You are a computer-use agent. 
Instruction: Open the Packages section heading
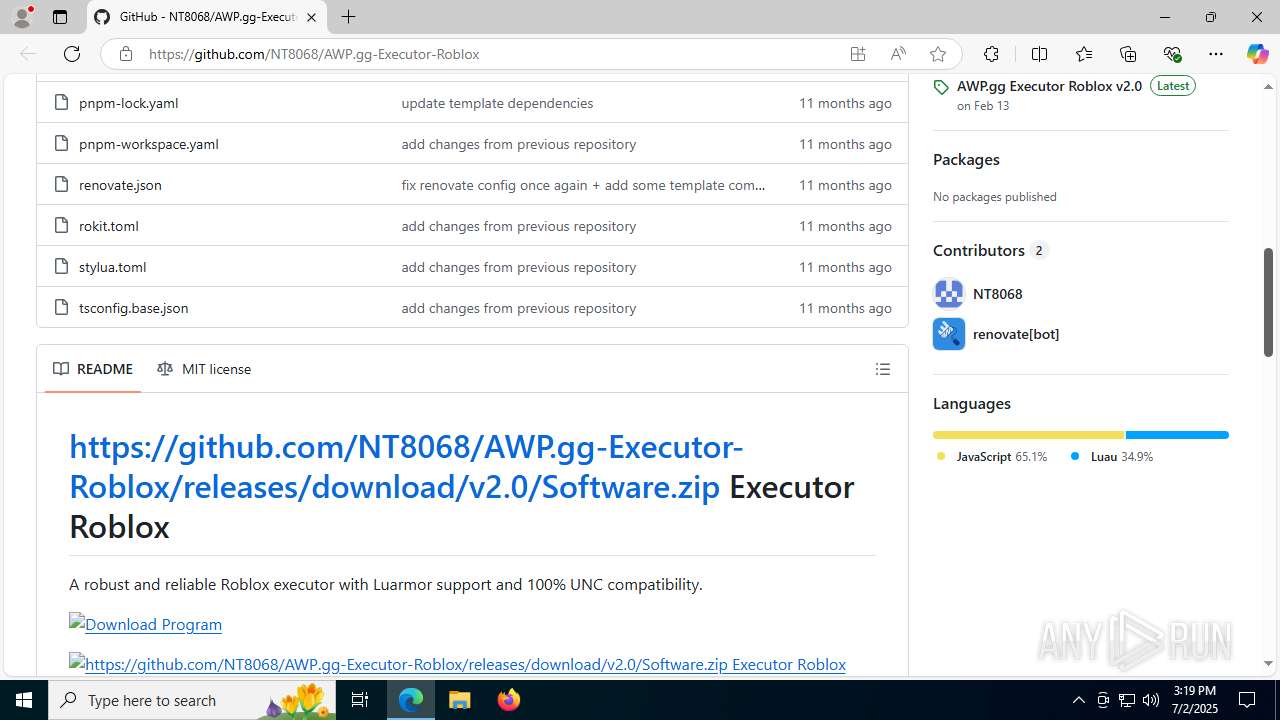pos(966,160)
